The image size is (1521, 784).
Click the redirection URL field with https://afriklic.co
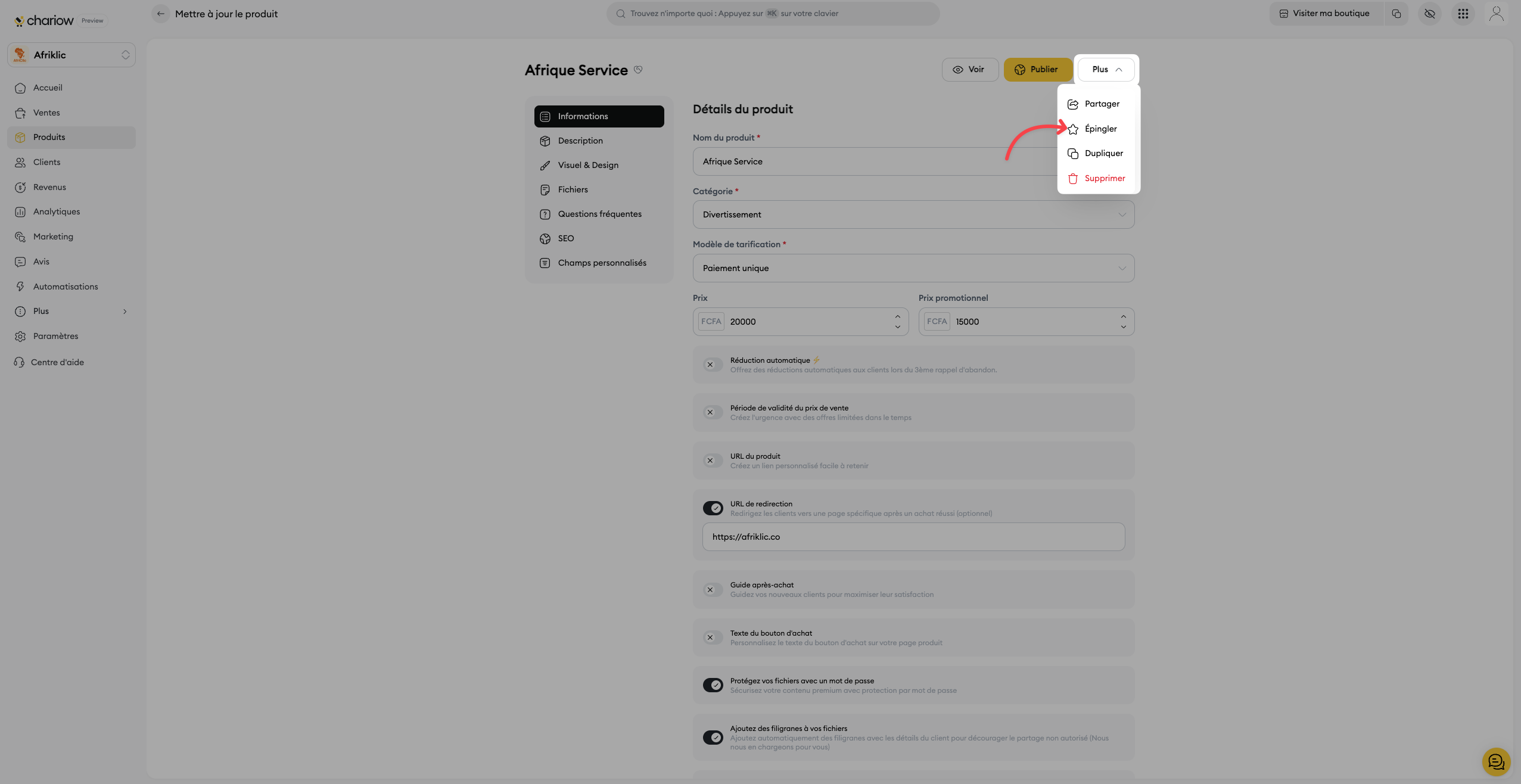913,537
